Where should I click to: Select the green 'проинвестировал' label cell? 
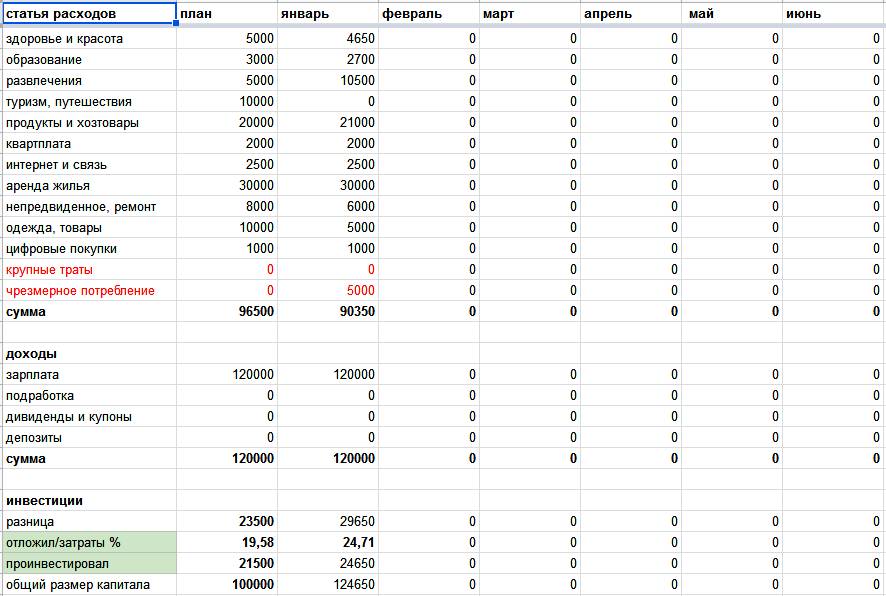click(88, 564)
